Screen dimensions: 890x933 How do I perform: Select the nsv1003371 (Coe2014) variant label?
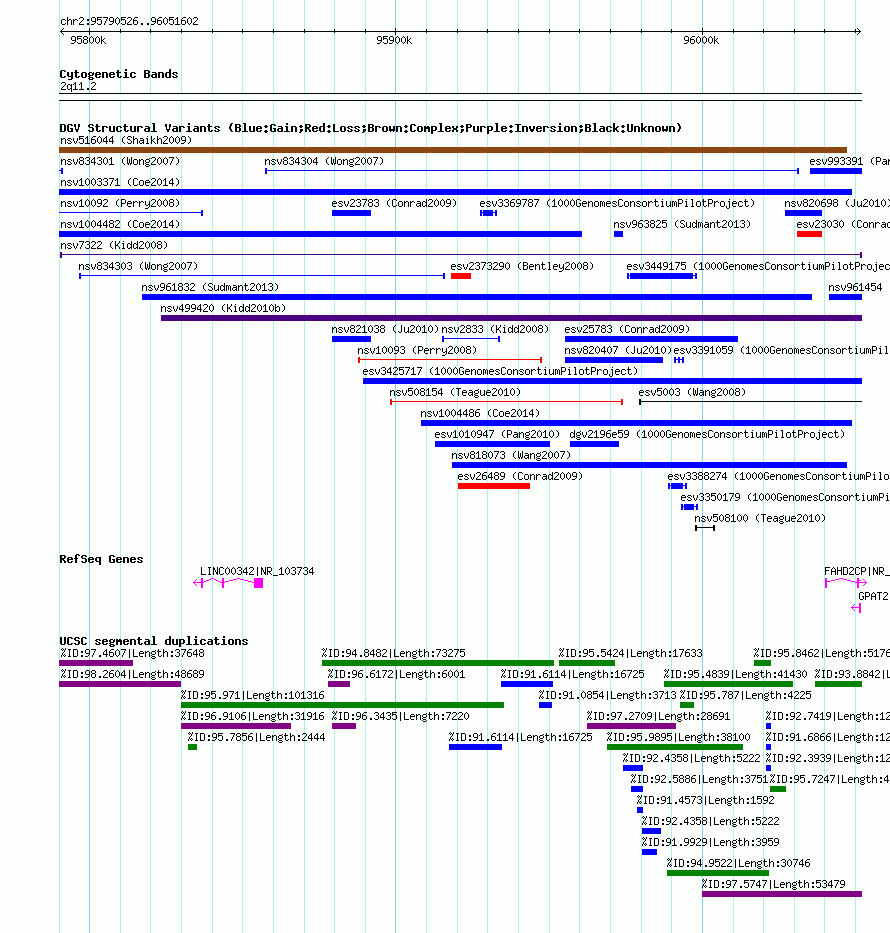coord(120,182)
